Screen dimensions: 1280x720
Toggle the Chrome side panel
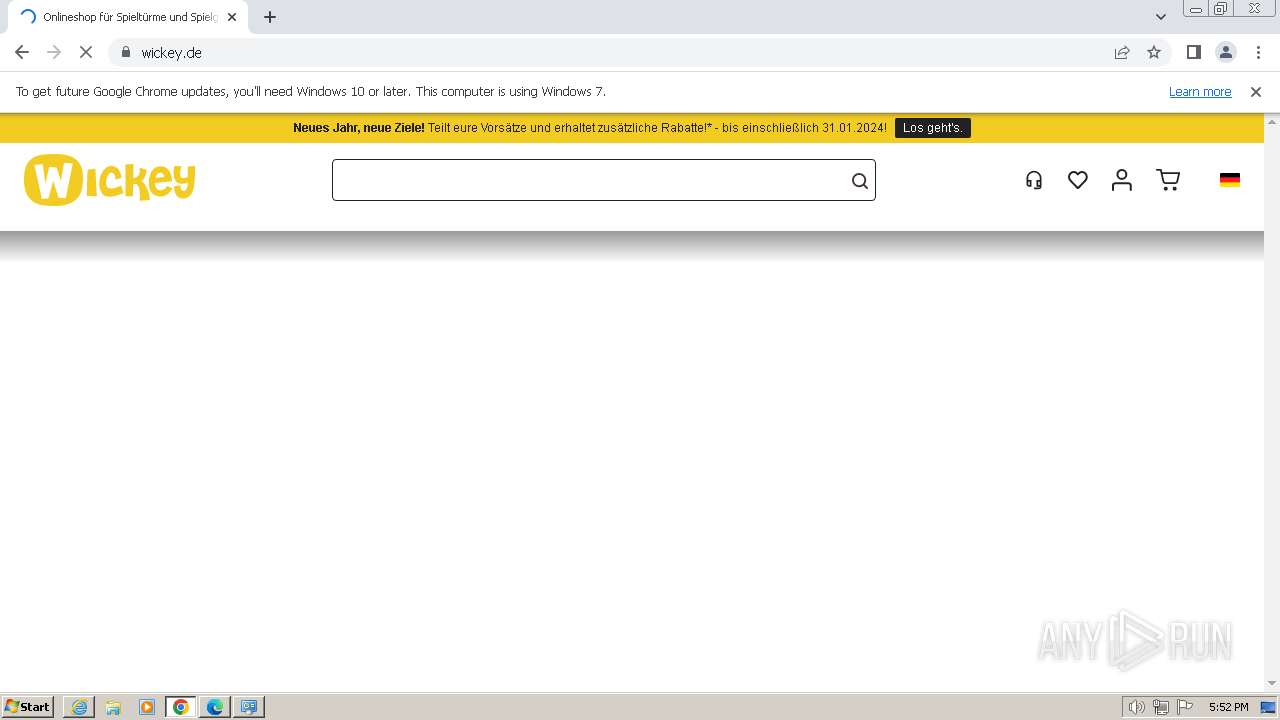pyautogui.click(x=1193, y=52)
